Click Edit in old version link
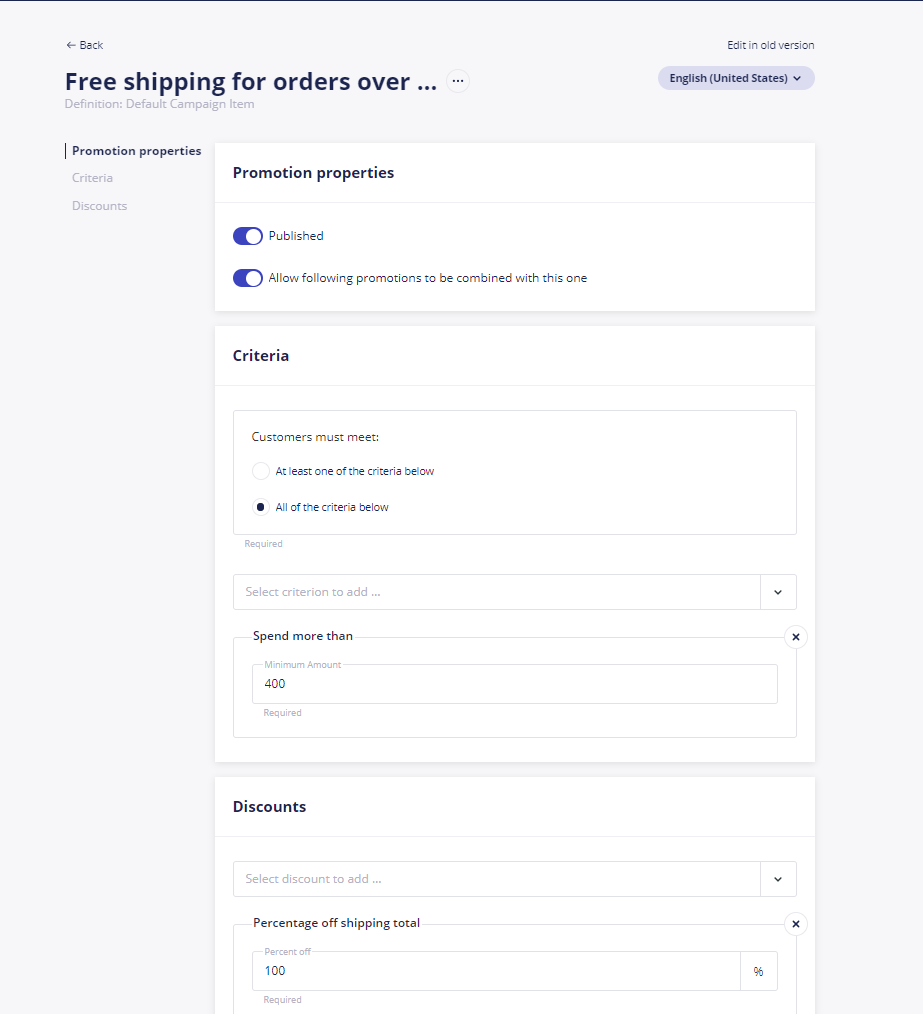 point(770,45)
